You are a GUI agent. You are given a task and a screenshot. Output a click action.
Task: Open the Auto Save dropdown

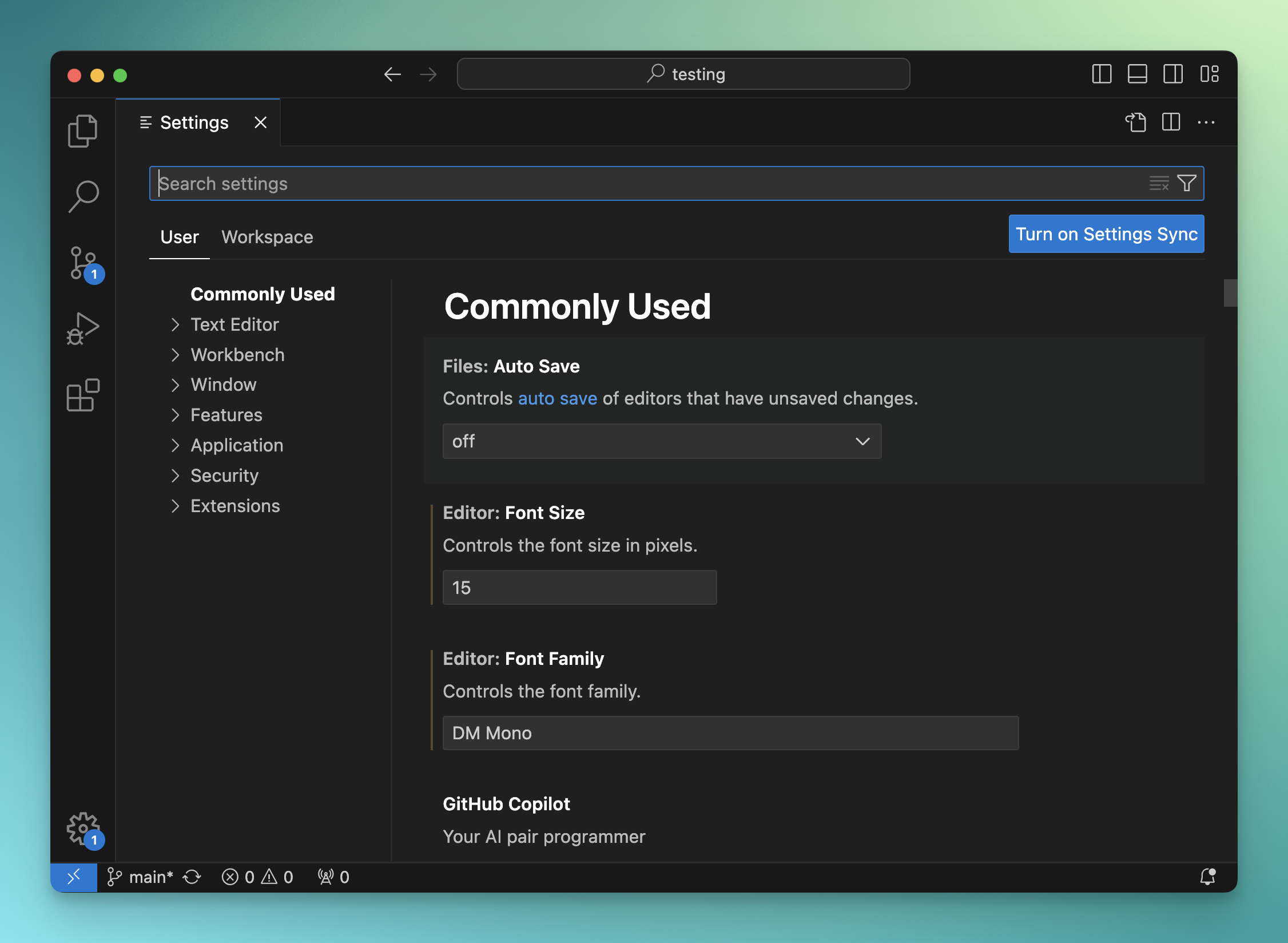(662, 441)
